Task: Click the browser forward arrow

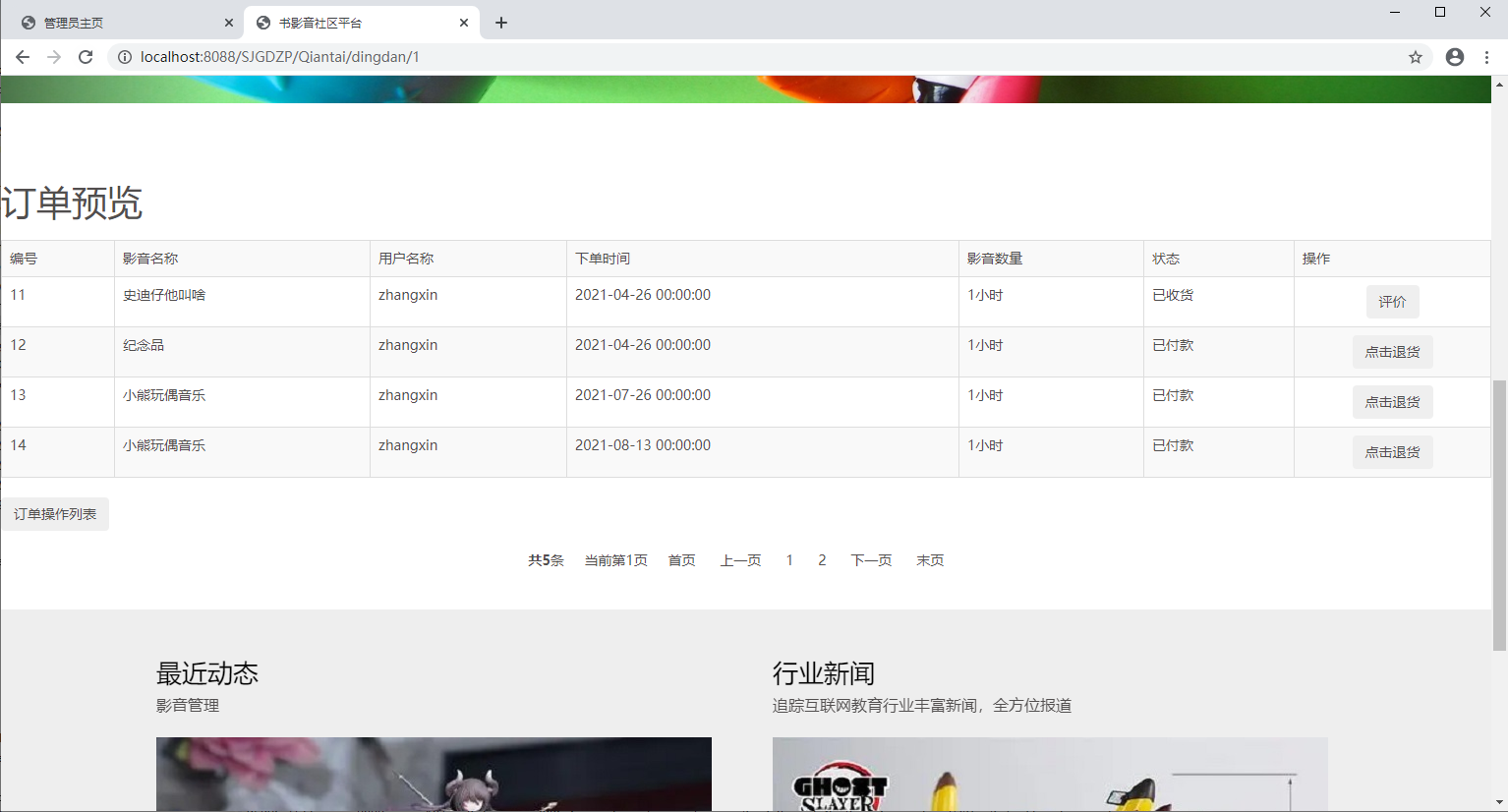Action: (x=54, y=57)
